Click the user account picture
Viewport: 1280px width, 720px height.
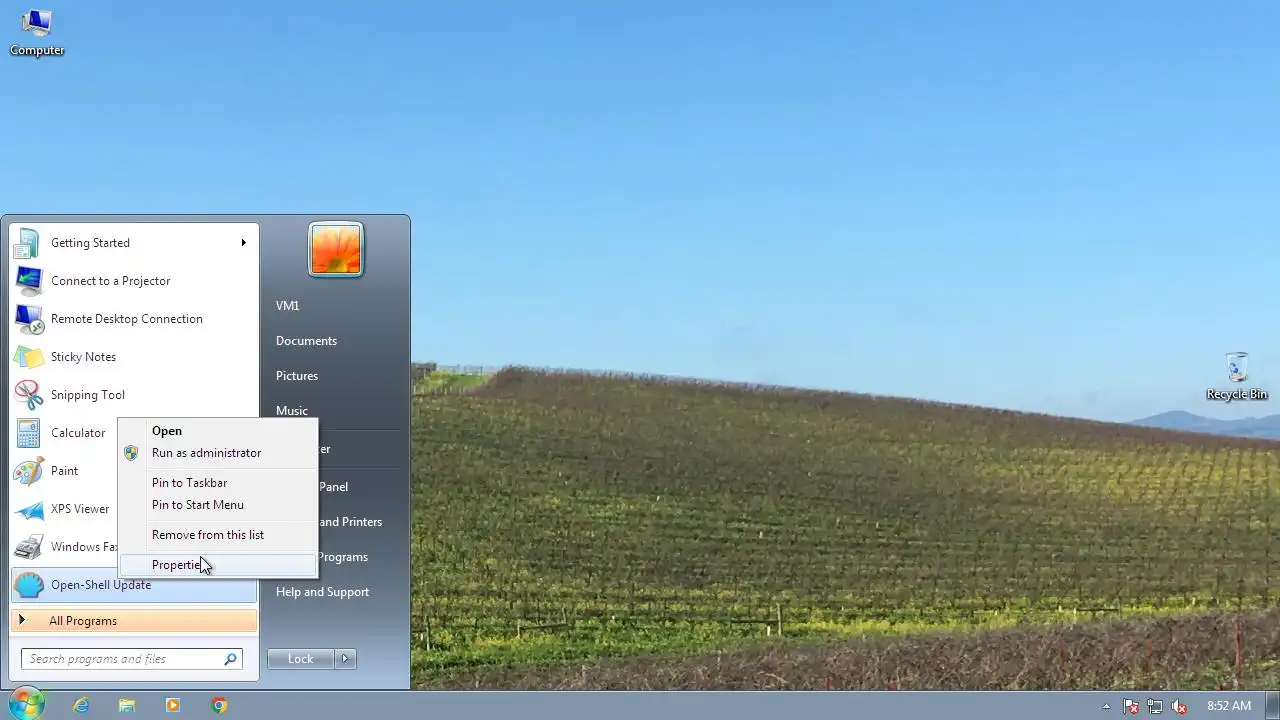(x=336, y=249)
